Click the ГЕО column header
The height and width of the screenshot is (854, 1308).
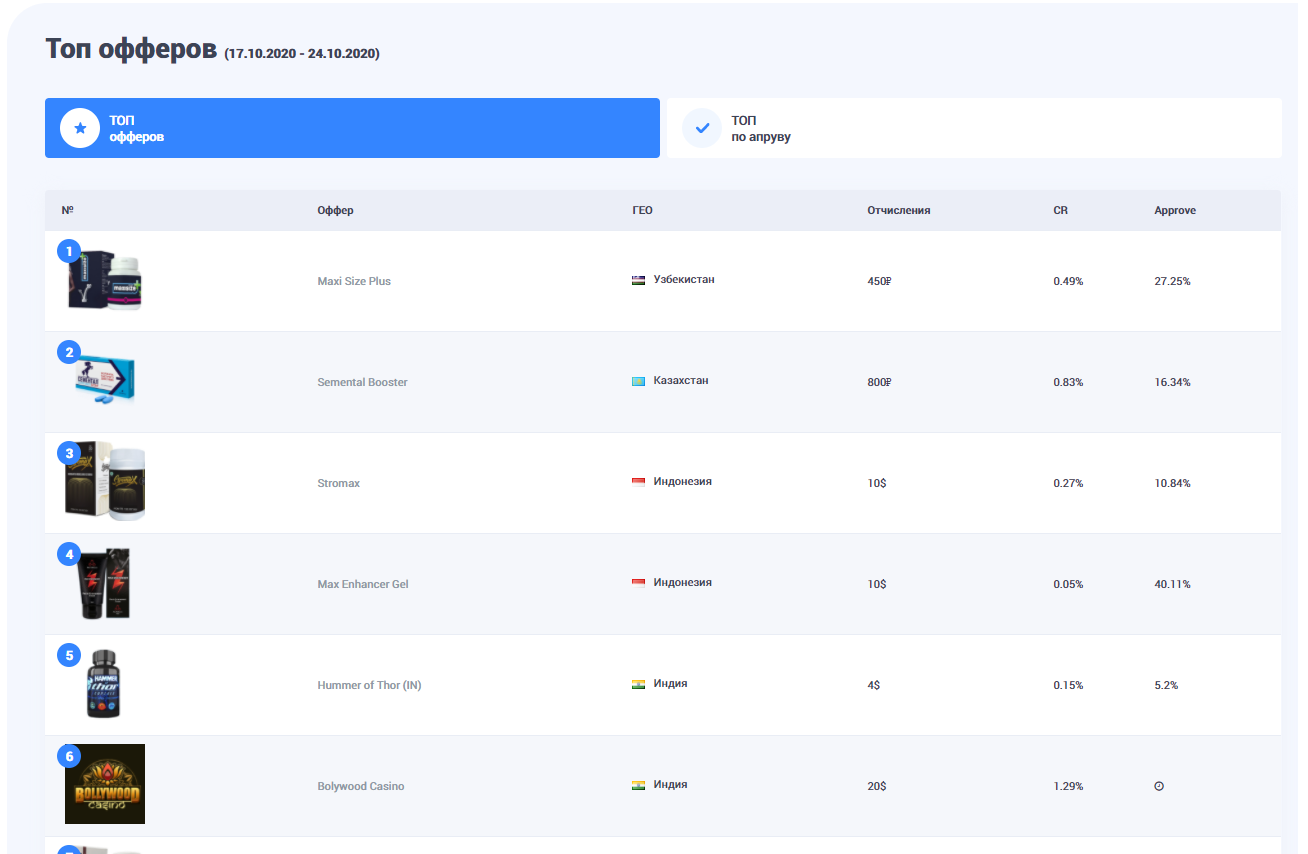tap(642, 210)
